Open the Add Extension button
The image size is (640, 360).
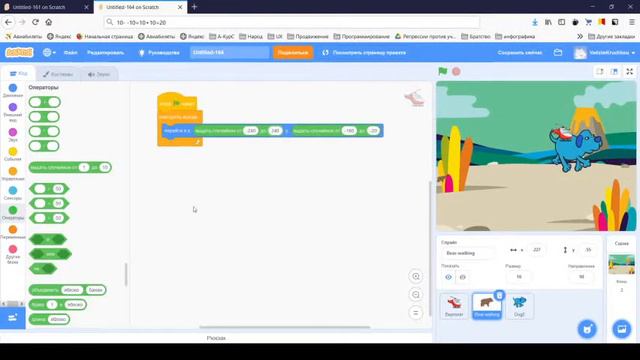tap(13, 318)
